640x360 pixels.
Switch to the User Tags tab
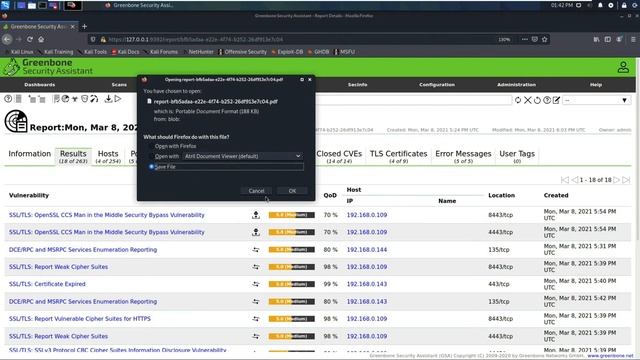click(517, 157)
